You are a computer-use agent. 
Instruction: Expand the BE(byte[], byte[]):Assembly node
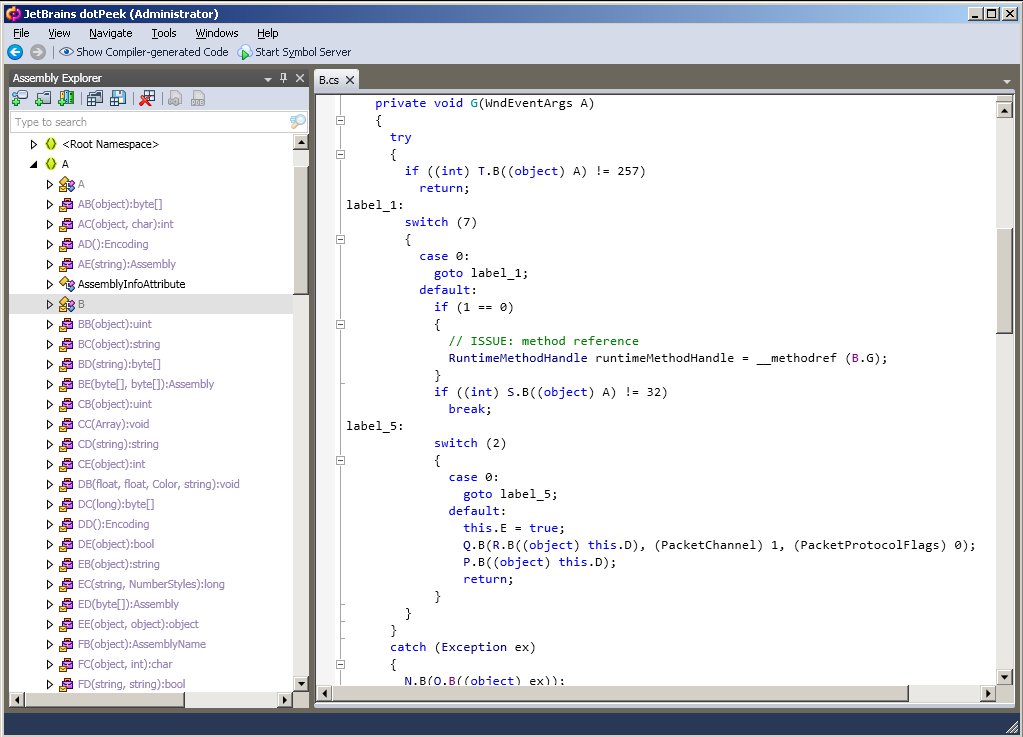[x=50, y=385]
